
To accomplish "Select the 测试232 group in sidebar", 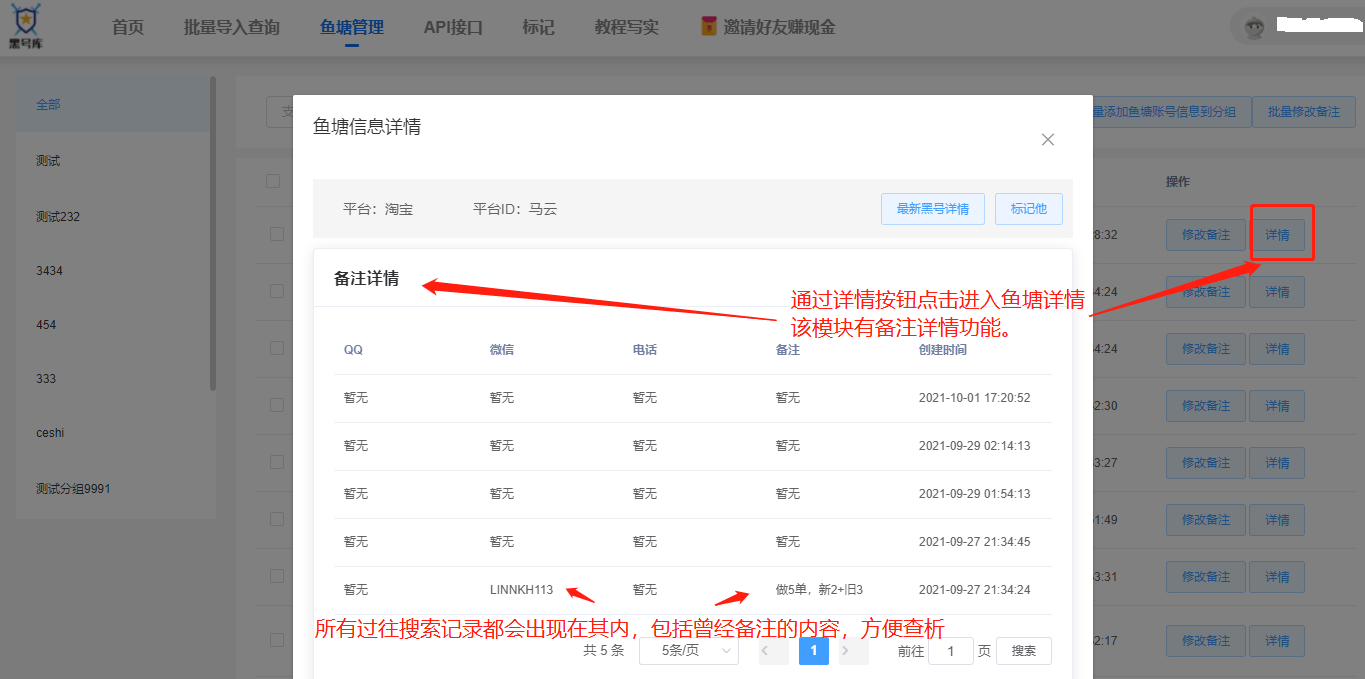I will pyautogui.click(x=58, y=217).
